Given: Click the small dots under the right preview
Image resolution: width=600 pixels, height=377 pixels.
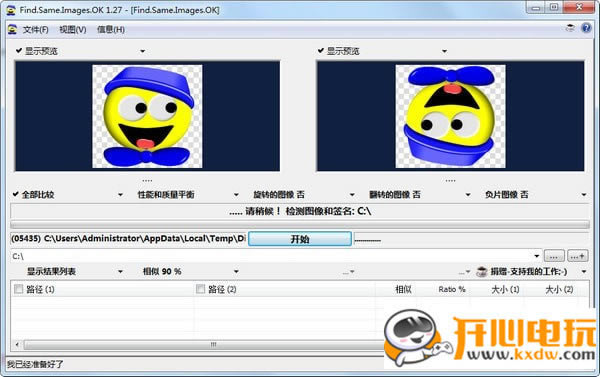Looking at the screenshot, I should tap(450, 180).
